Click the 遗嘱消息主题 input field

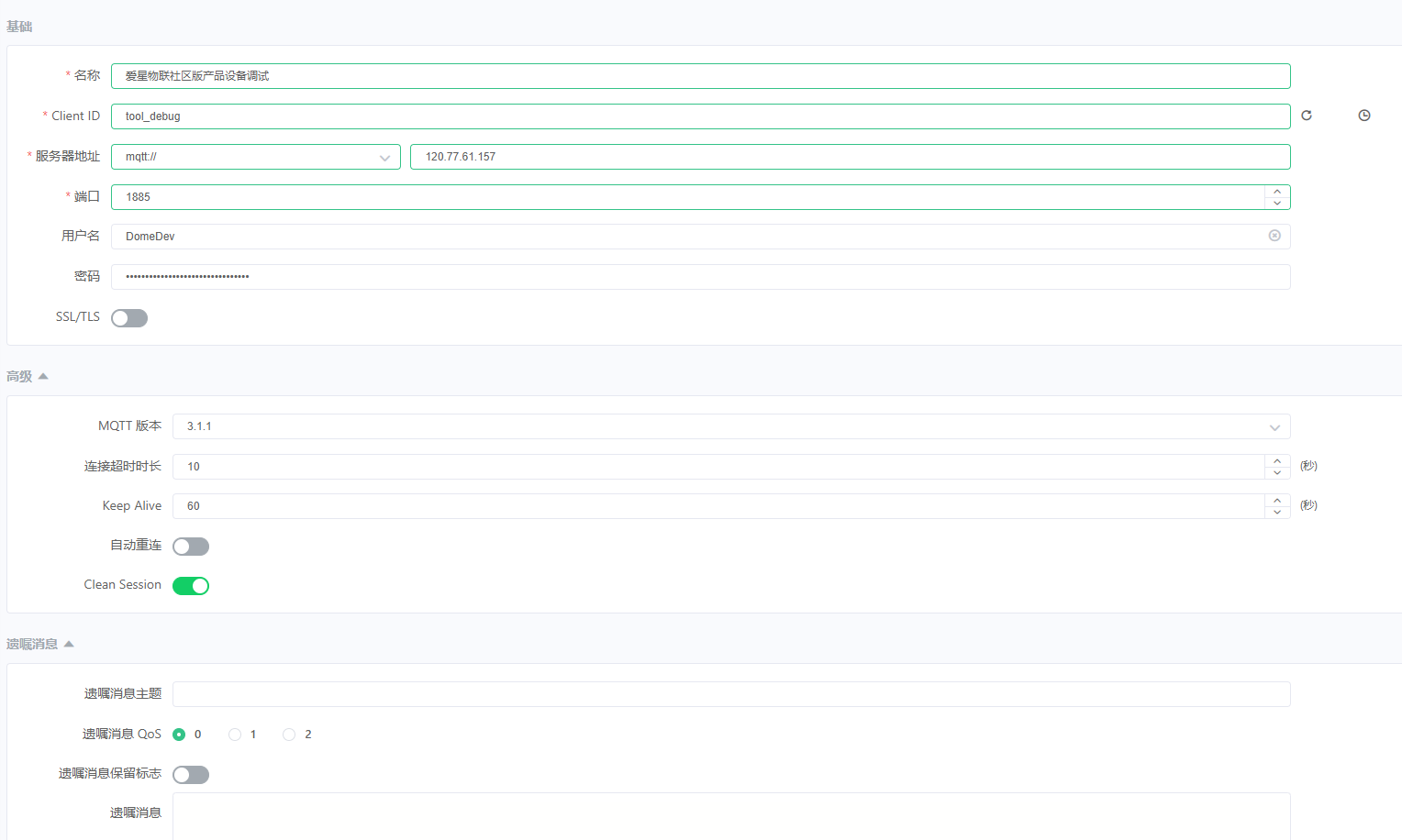click(x=731, y=694)
